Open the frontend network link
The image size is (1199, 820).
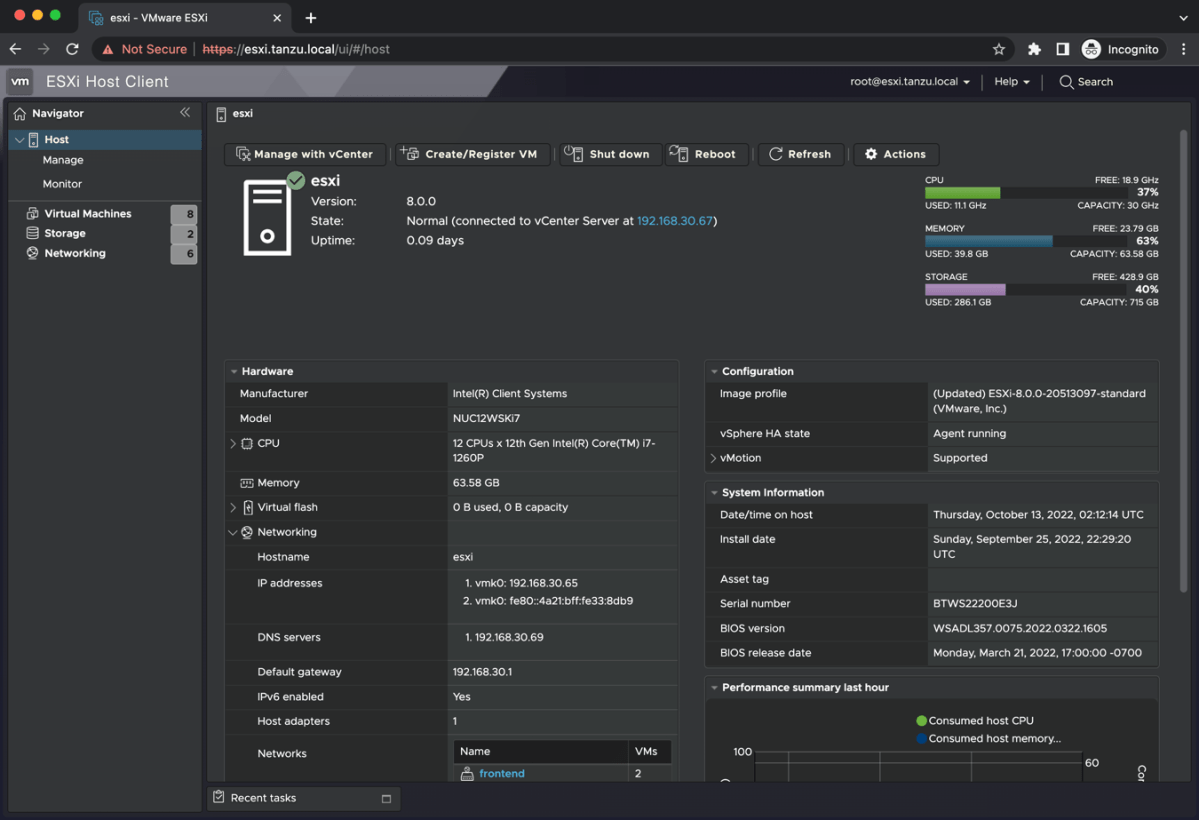click(x=502, y=773)
